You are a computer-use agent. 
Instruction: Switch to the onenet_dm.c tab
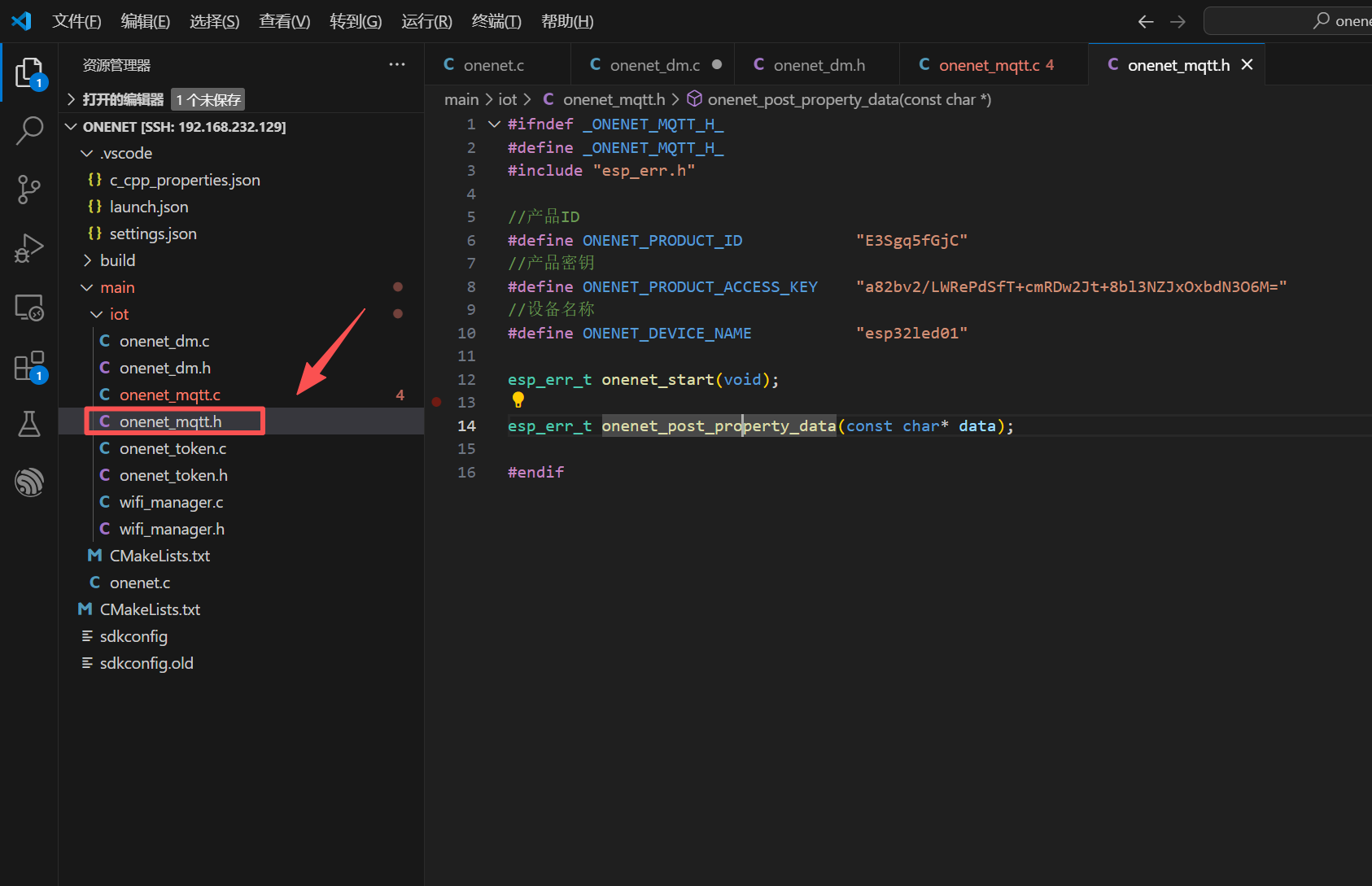coord(653,64)
